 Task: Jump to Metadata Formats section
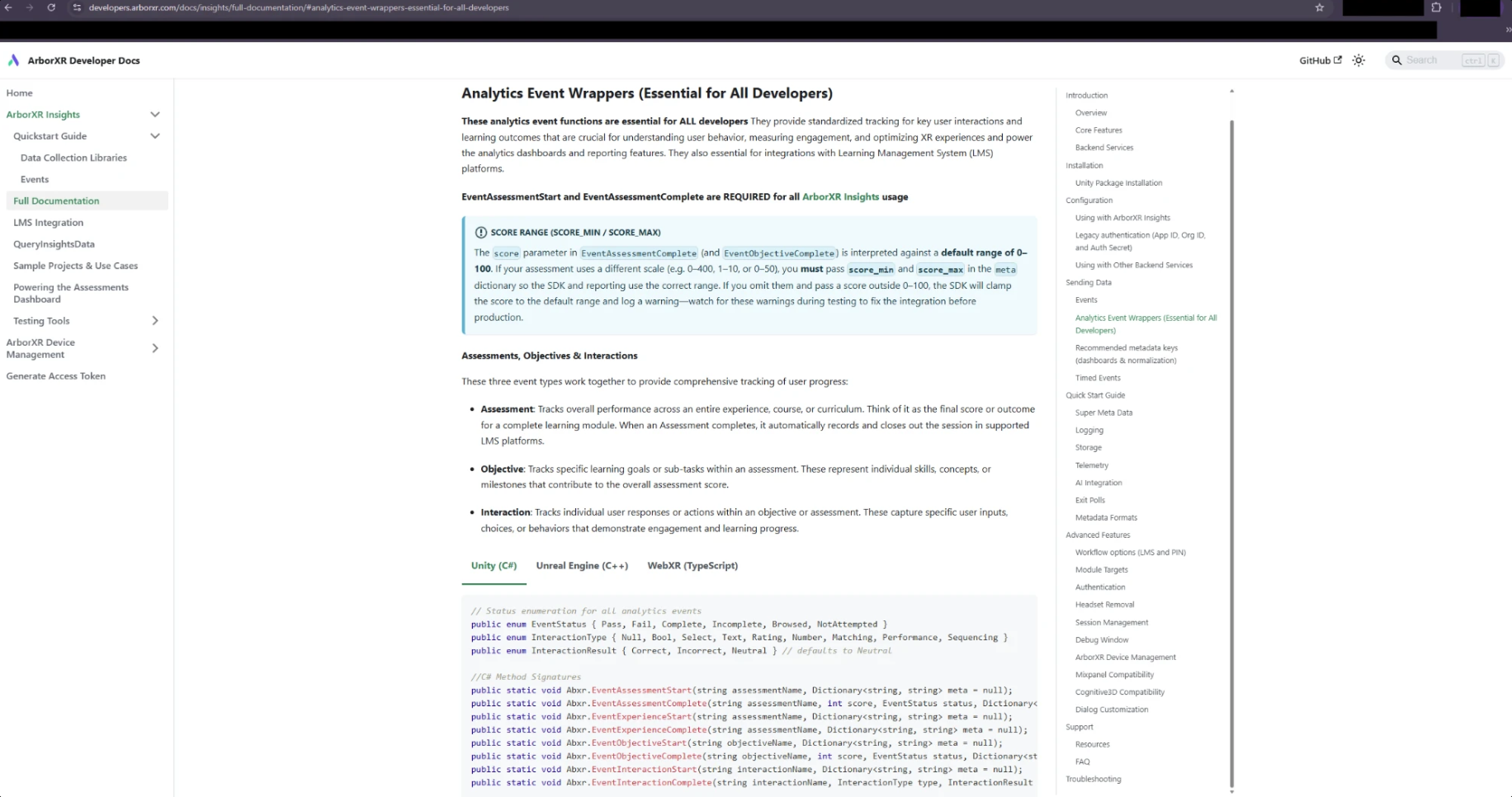click(x=1106, y=517)
